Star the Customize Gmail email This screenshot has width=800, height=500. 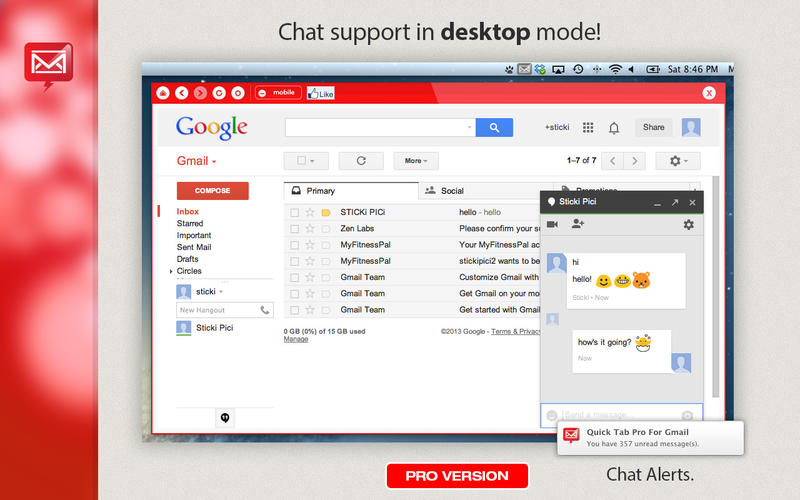click(310, 277)
